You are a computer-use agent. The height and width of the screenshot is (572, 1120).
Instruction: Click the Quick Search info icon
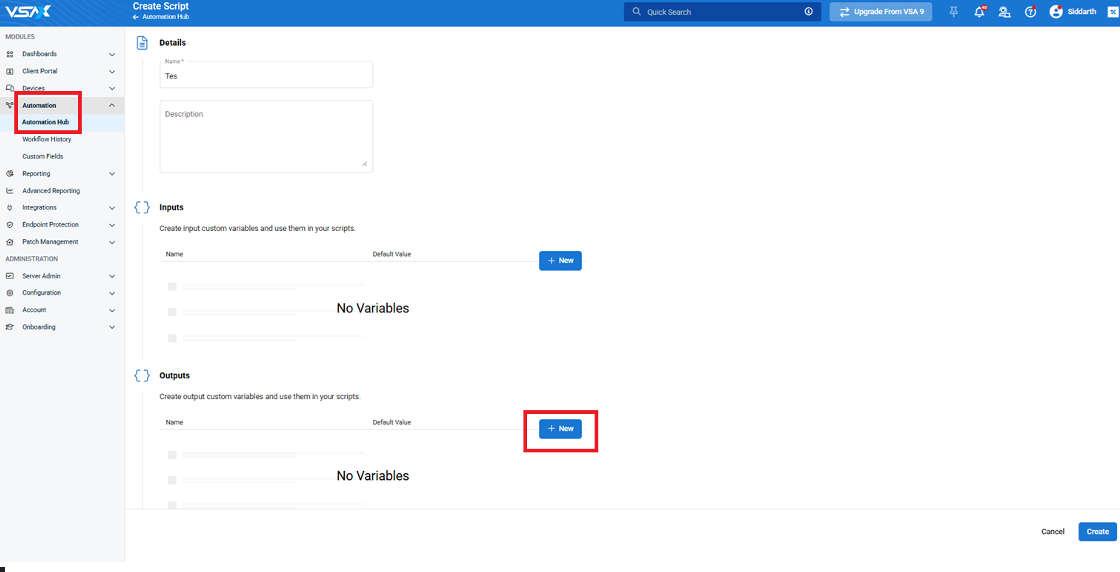click(x=808, y=12)
